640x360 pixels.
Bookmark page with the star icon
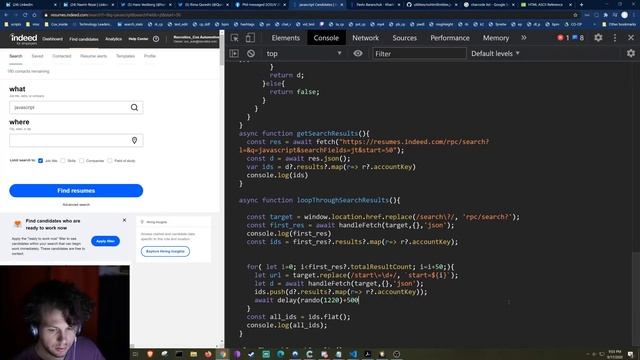[x=576, y=15]
